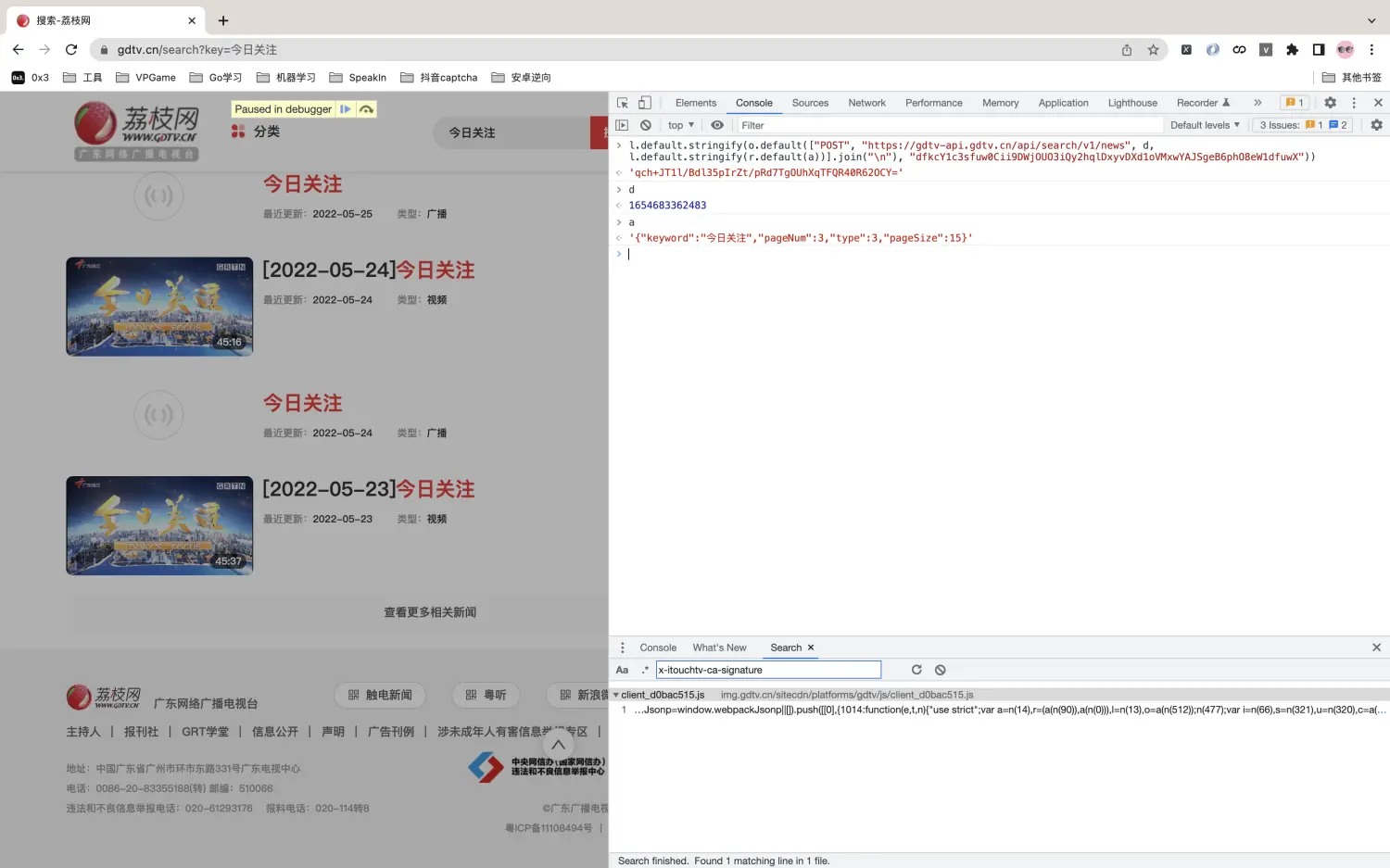The width and height of the screenshot is (1390, 868).
Task: Toggle the regular expression search option
Action: tap(645, 670)
